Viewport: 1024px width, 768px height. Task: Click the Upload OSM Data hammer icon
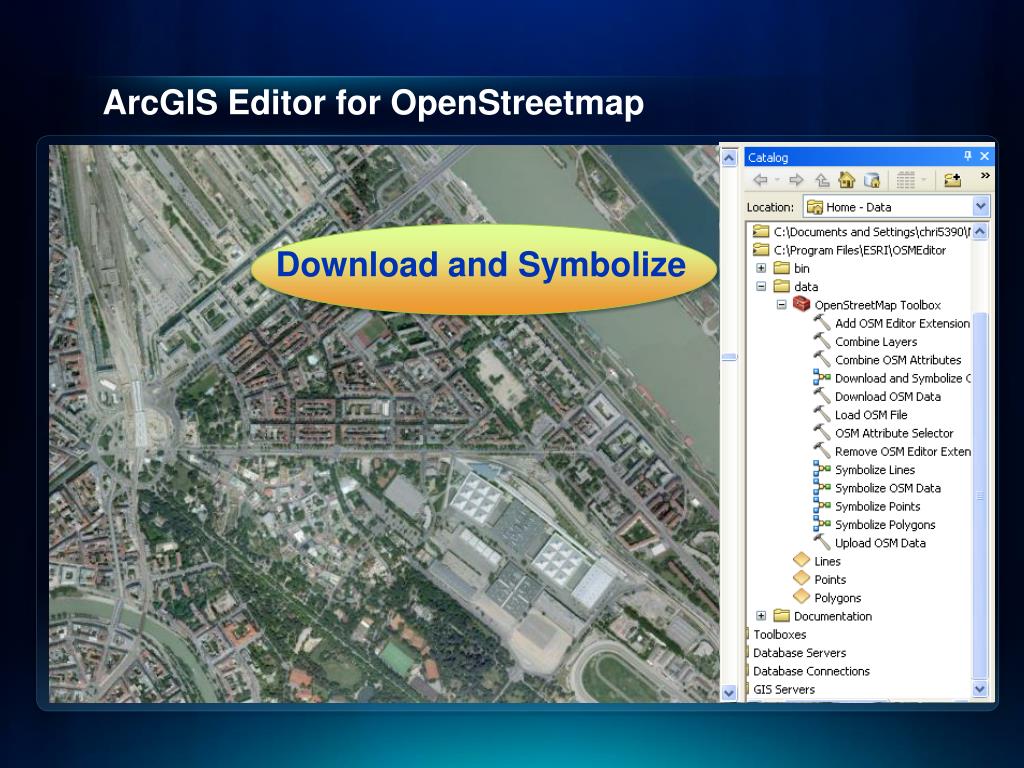pyautogui.click(x=822, y=542)
